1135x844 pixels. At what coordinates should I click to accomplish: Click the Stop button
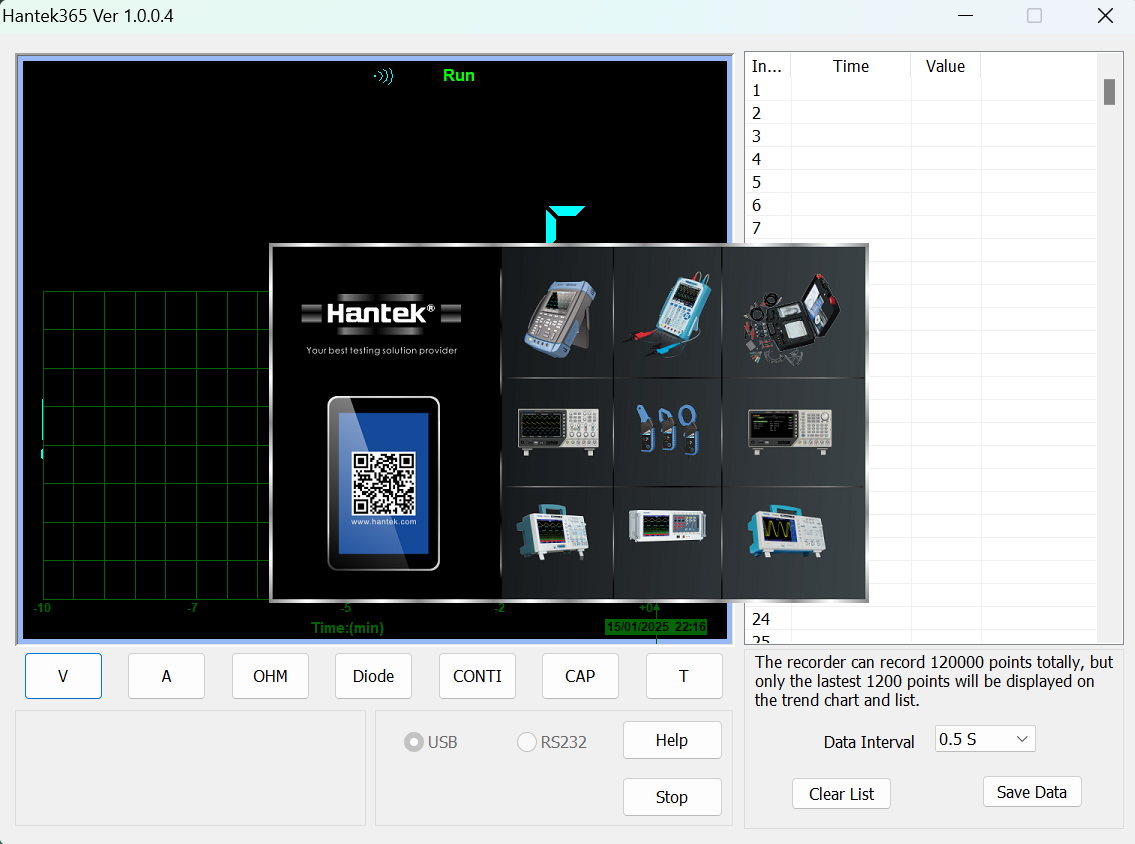point(672,797)
